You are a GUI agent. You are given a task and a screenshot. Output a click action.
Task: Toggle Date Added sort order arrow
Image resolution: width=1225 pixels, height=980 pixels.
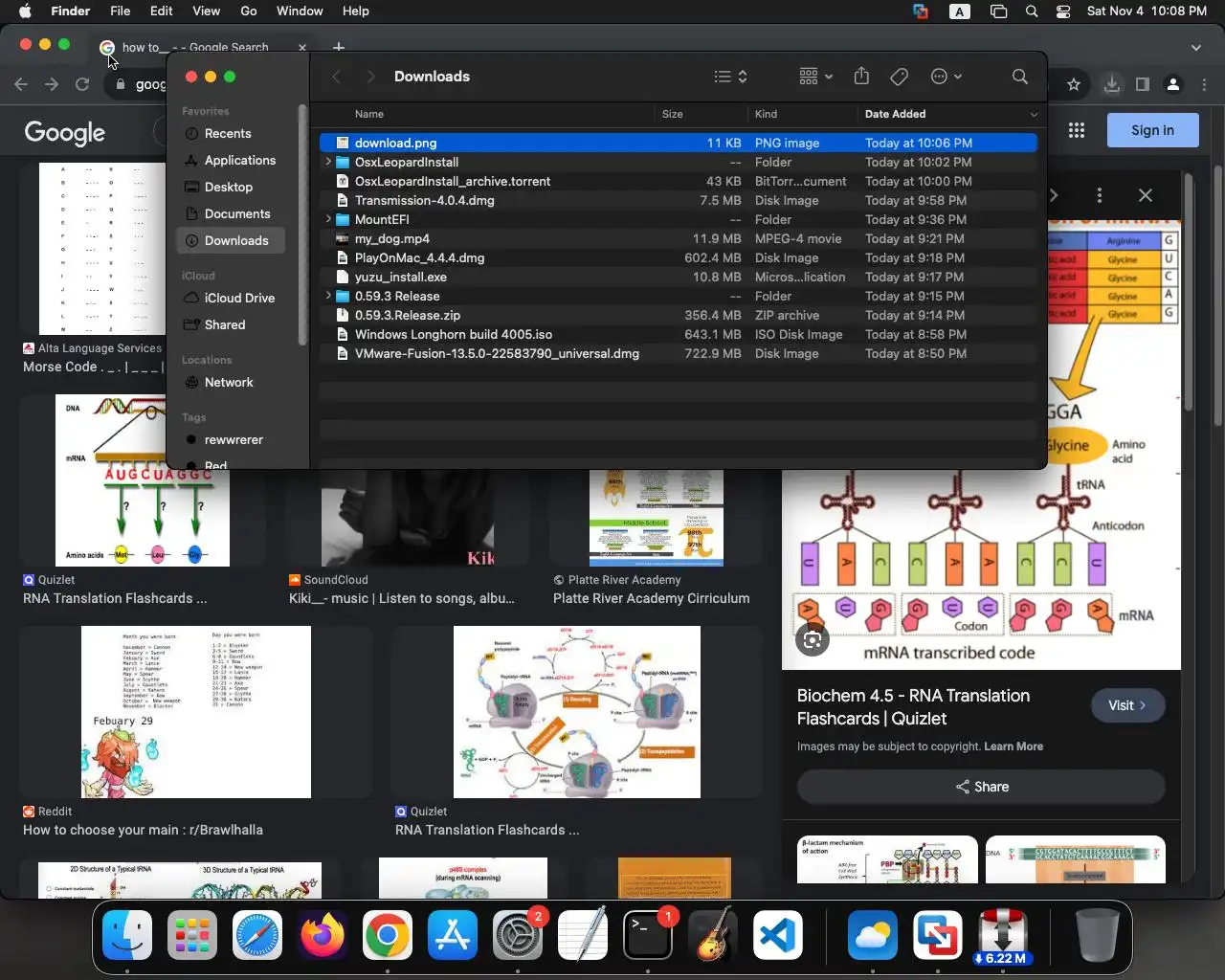[x=1034, y=114]
